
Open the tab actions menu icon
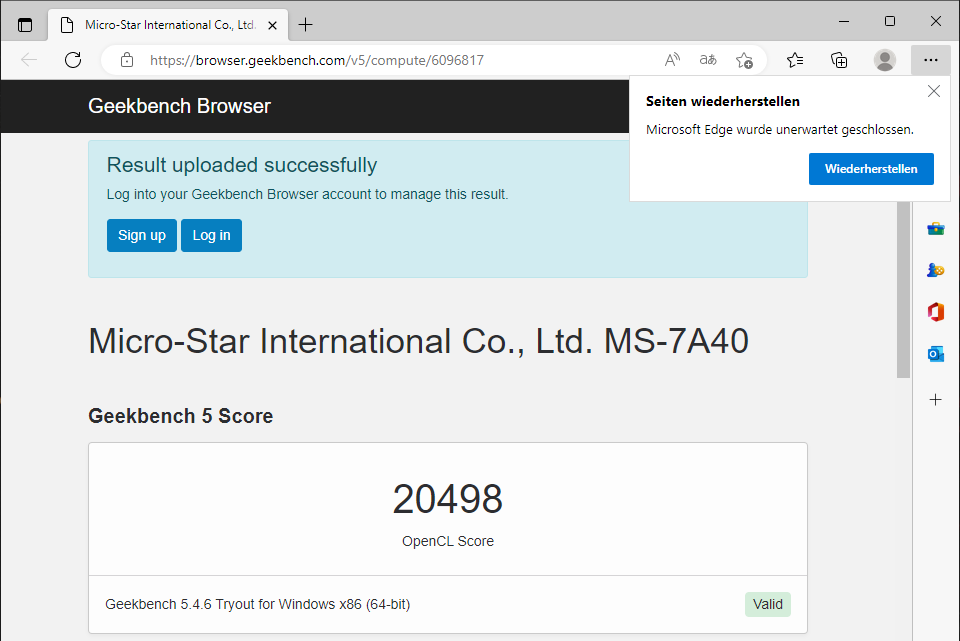tap(24, 25)
